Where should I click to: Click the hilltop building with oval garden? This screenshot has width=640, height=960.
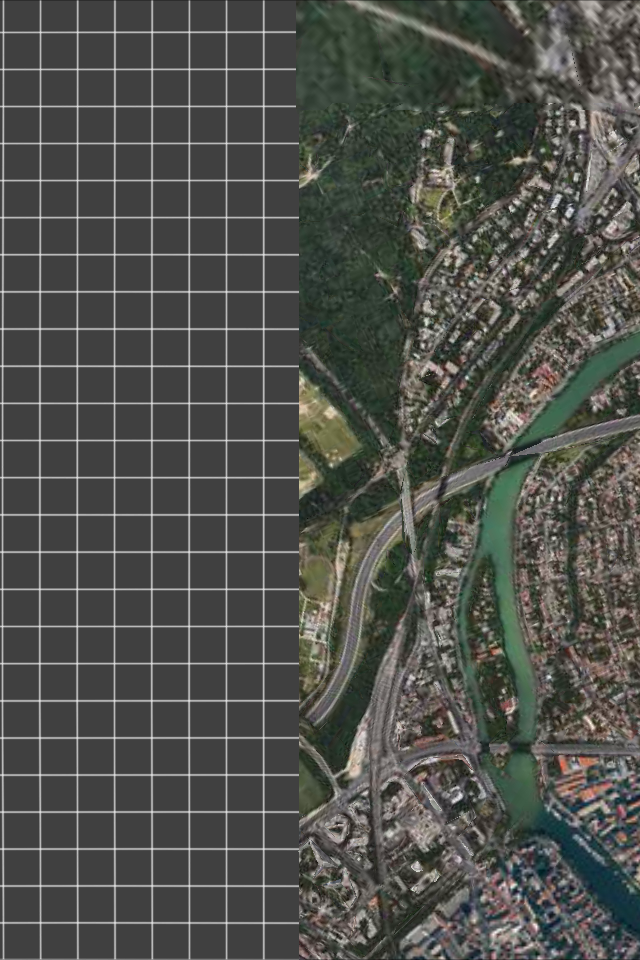click(x=436, y=195)
